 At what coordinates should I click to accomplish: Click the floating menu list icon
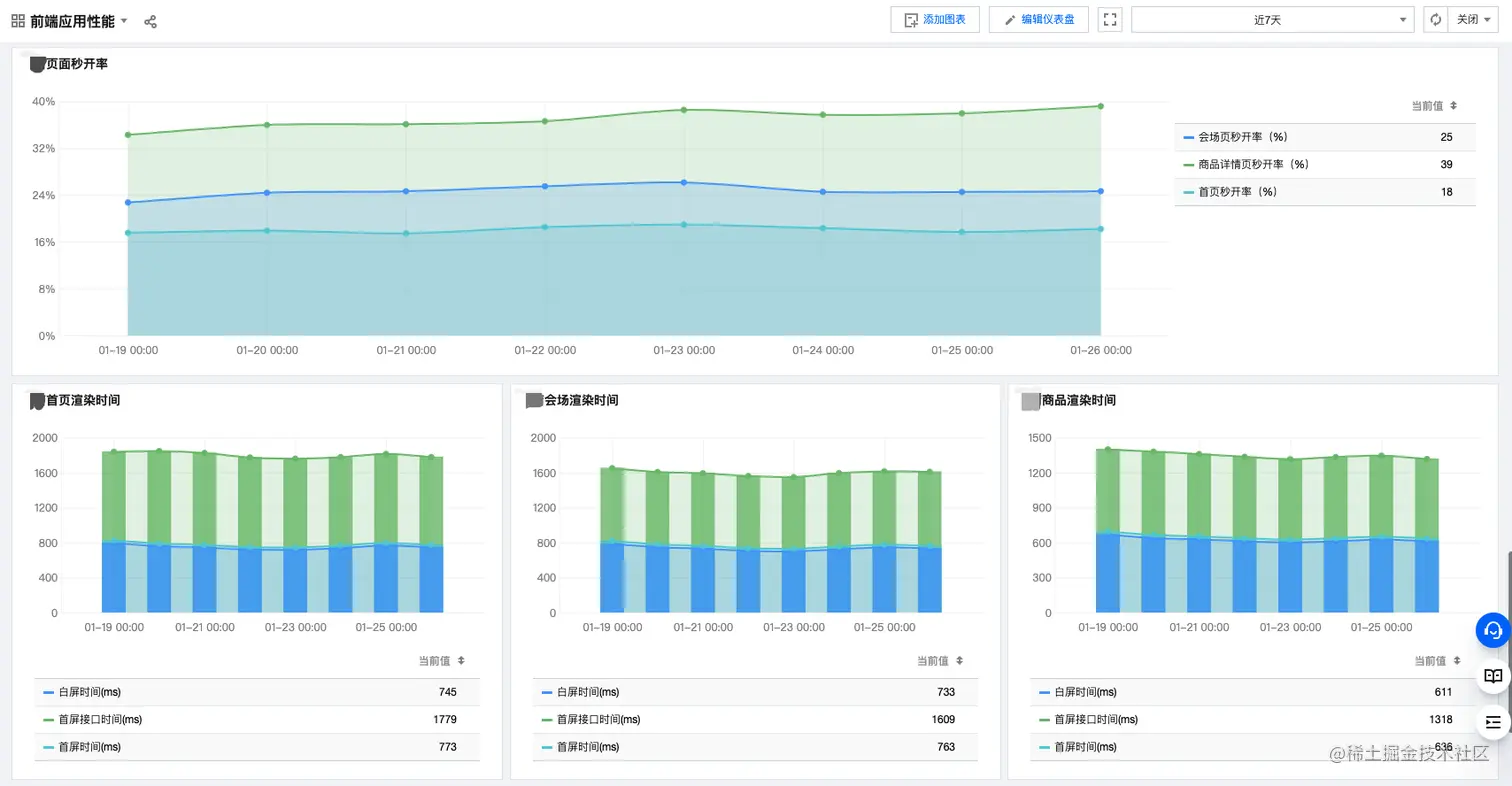[x=1492, y=721]
